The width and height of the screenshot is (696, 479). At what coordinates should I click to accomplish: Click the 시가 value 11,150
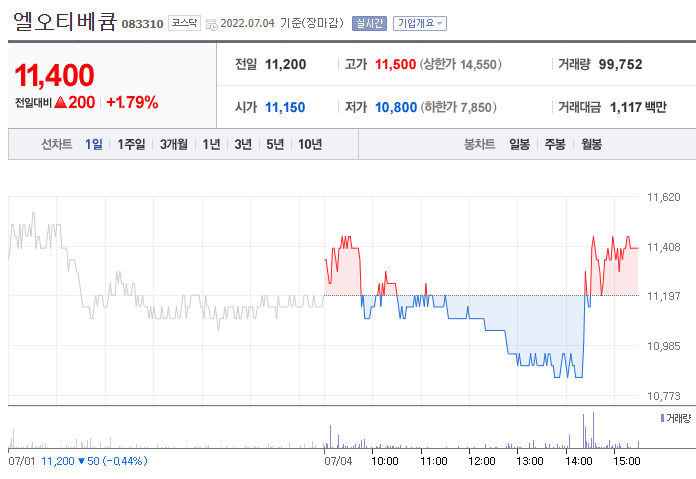(285, 107)
